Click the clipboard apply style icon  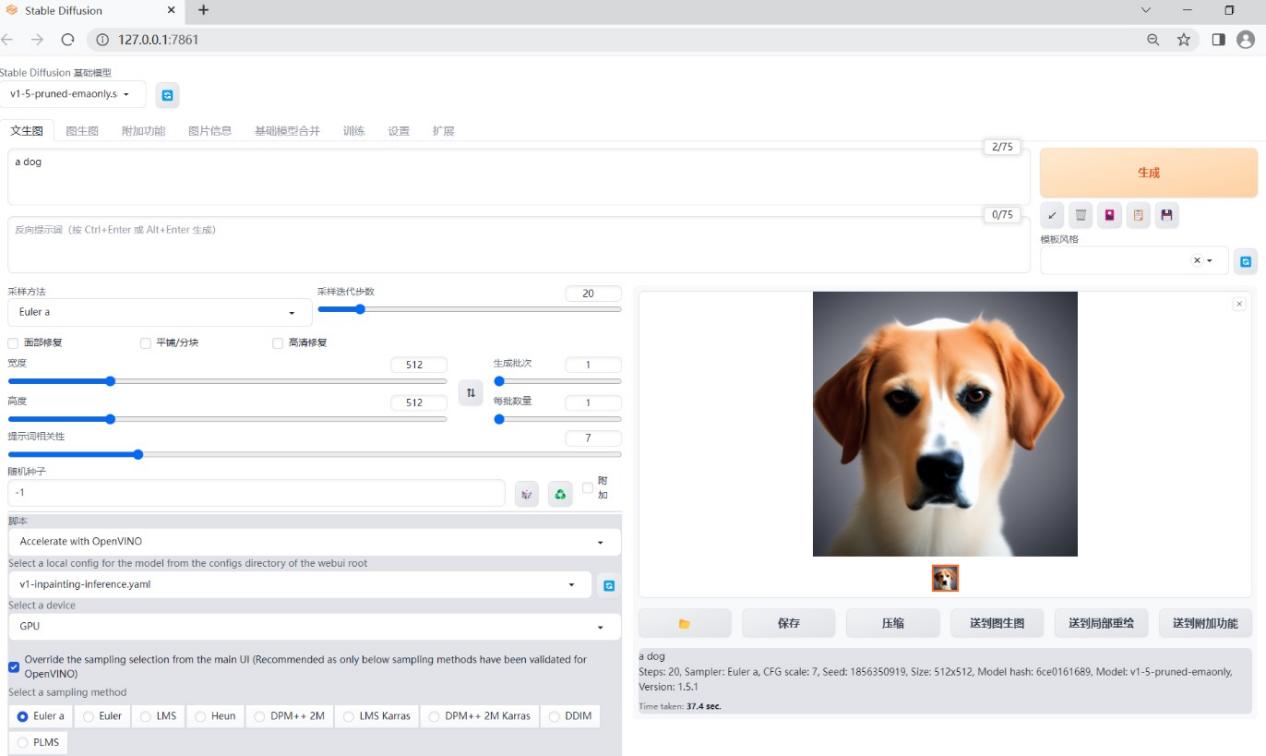pyautogui.click(x=1138, y=215)
